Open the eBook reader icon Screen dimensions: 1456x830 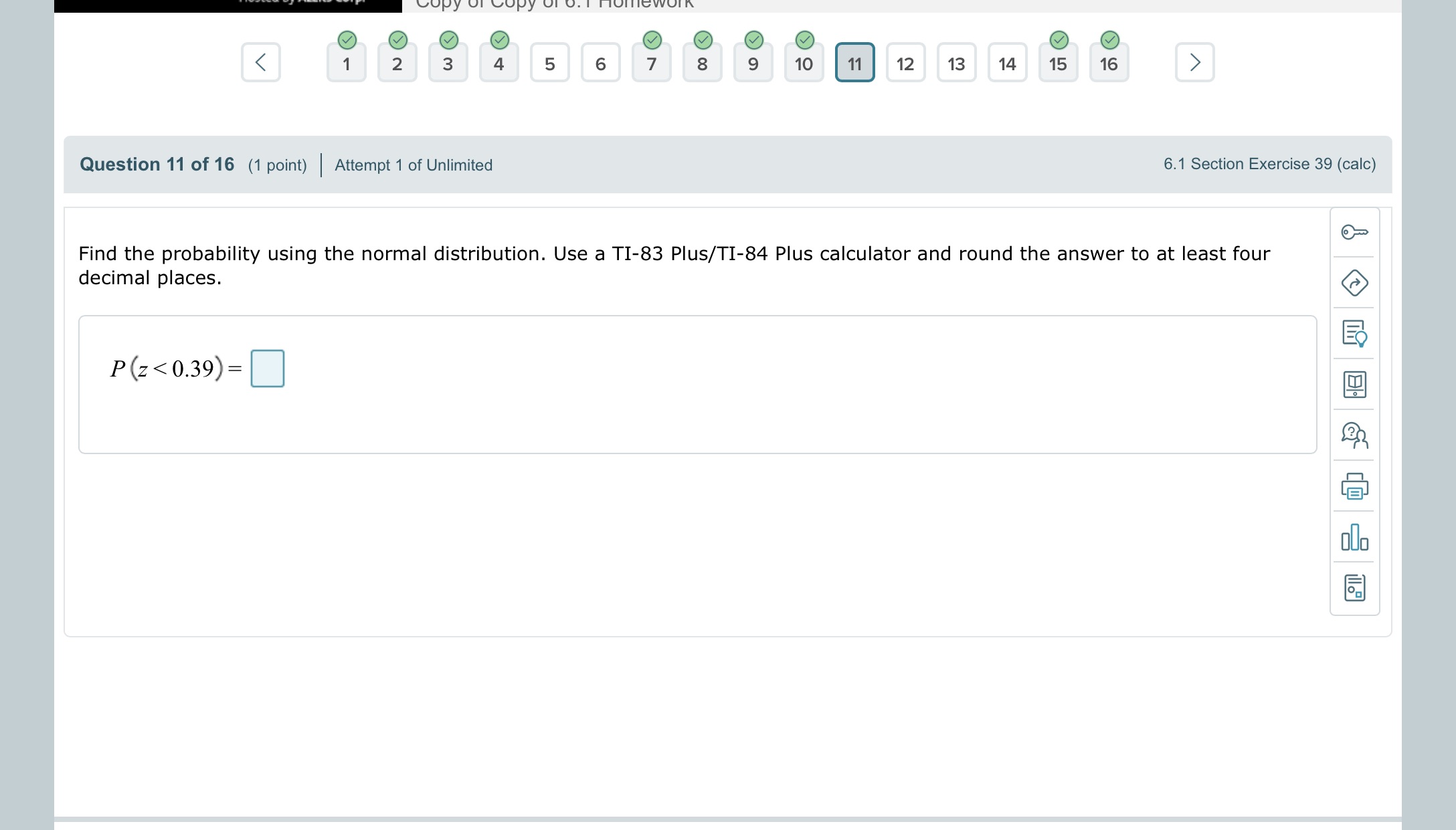[x=1354, y=385]
